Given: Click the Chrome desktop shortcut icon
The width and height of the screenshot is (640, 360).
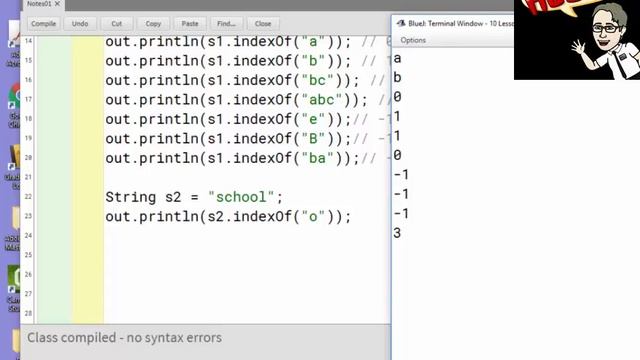Looking at the screenshot, I should [x=15, y=96].
